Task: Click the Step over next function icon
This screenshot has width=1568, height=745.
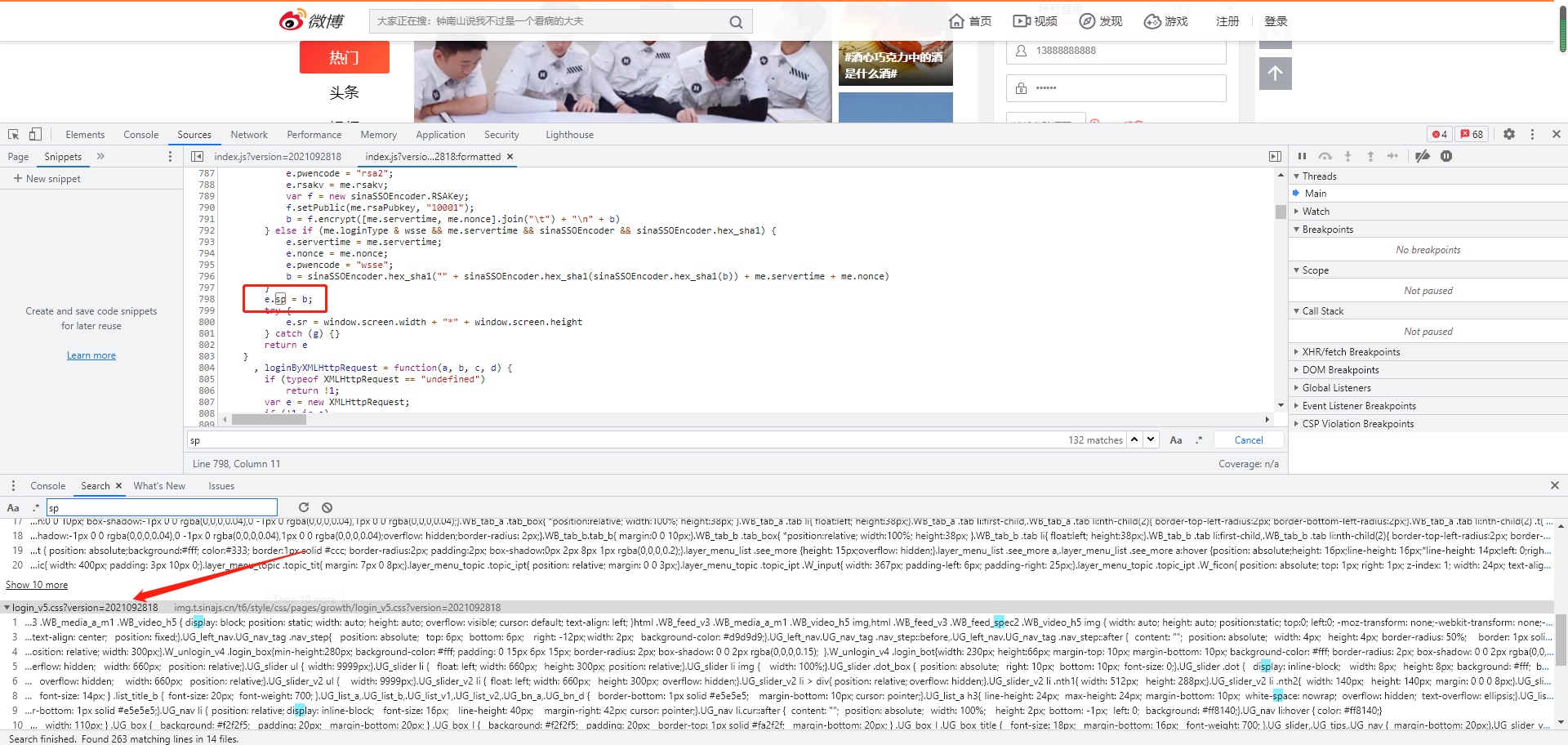Action: click(1325, 156)
